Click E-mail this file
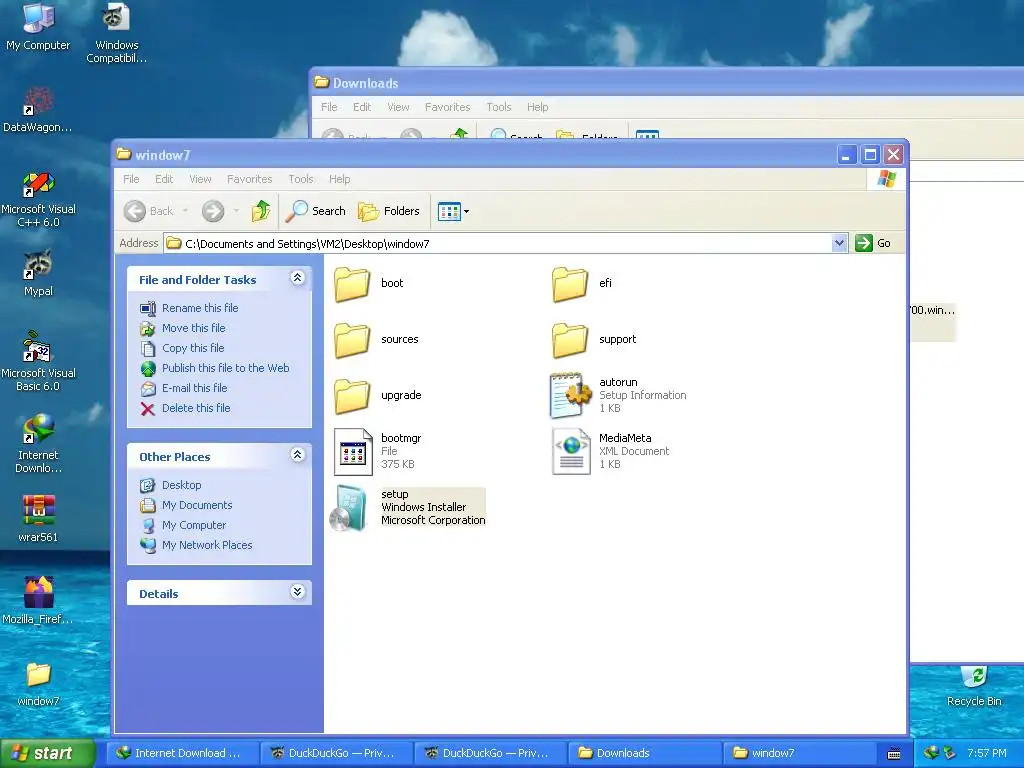1024x768 pixels. [x=195, y=388]
